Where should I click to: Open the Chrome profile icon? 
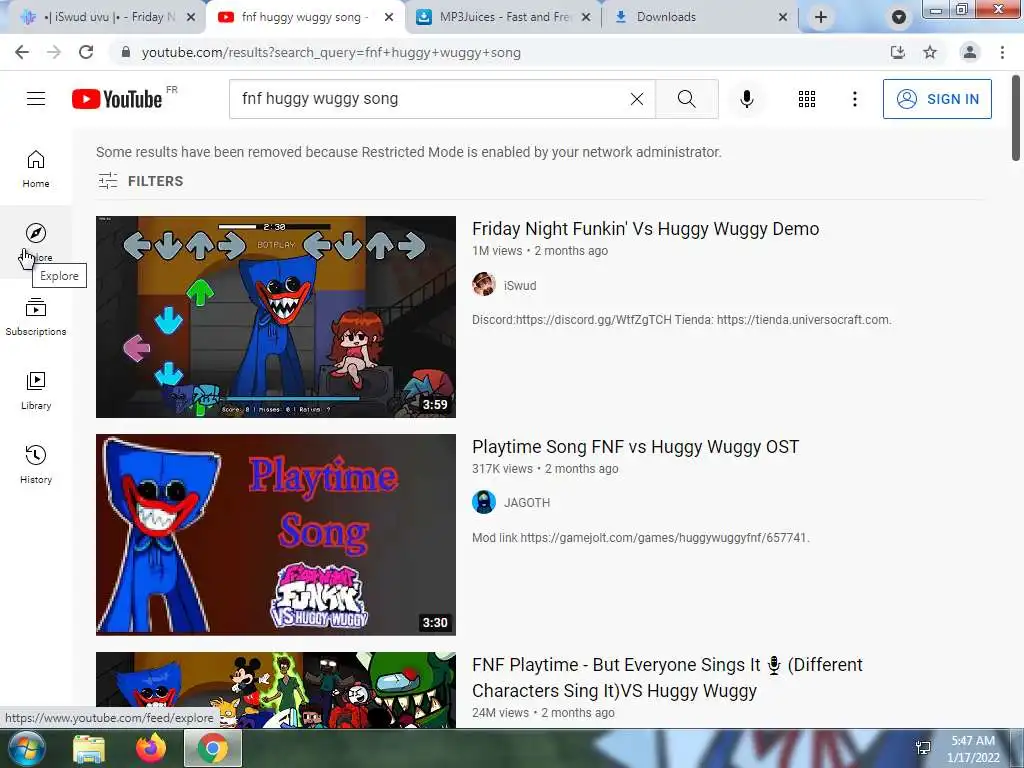(x=970, y=52)
